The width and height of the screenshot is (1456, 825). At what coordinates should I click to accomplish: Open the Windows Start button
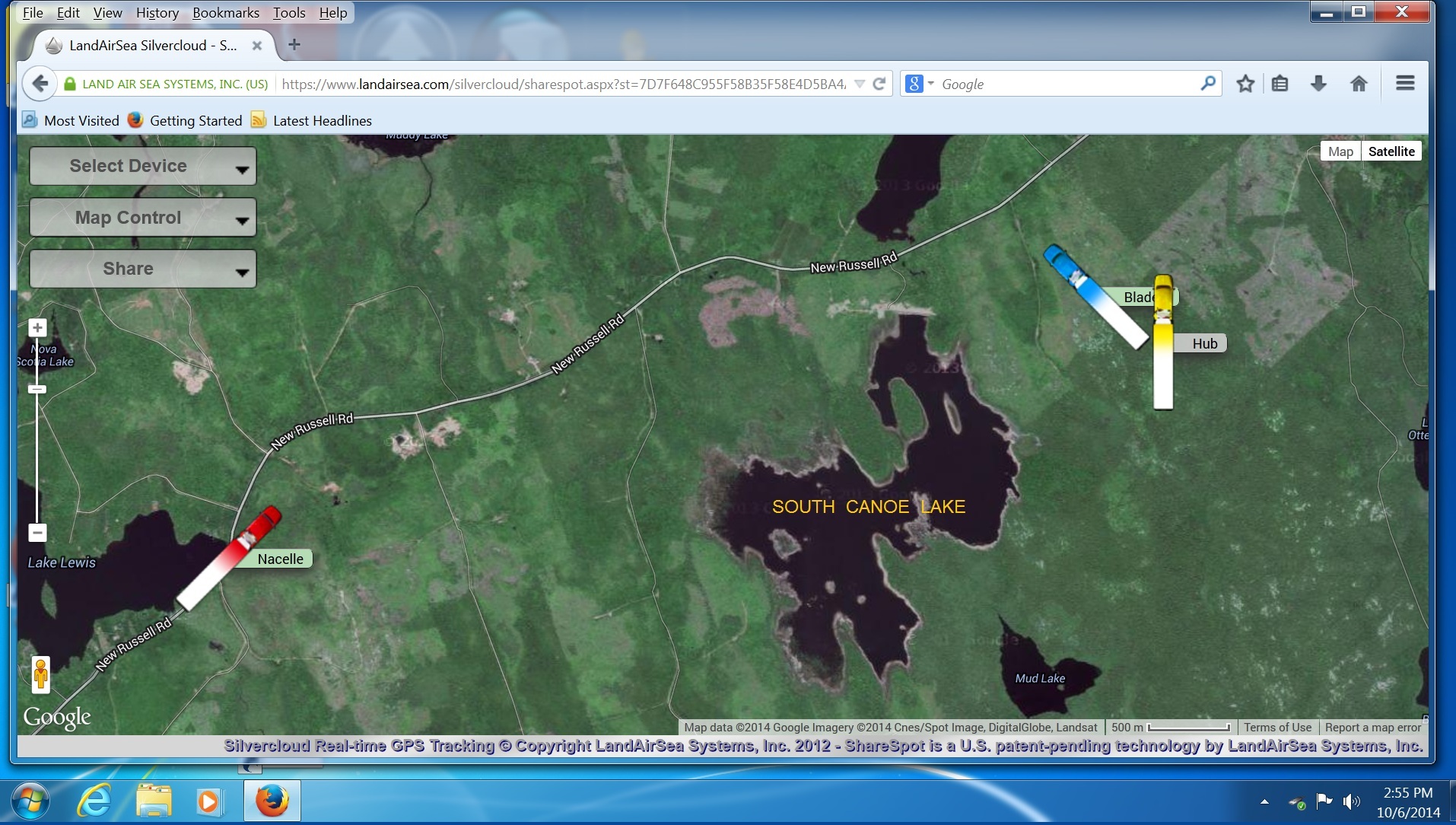click(x=30, y=801)
